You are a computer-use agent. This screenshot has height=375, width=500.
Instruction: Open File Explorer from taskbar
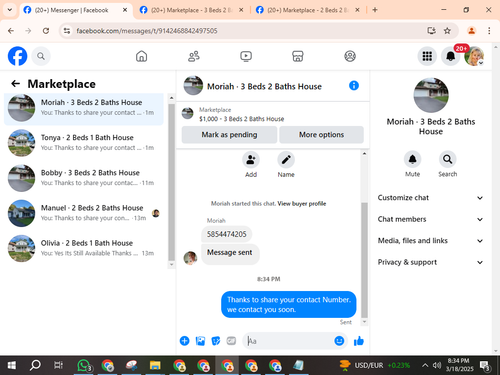(155, 365)
